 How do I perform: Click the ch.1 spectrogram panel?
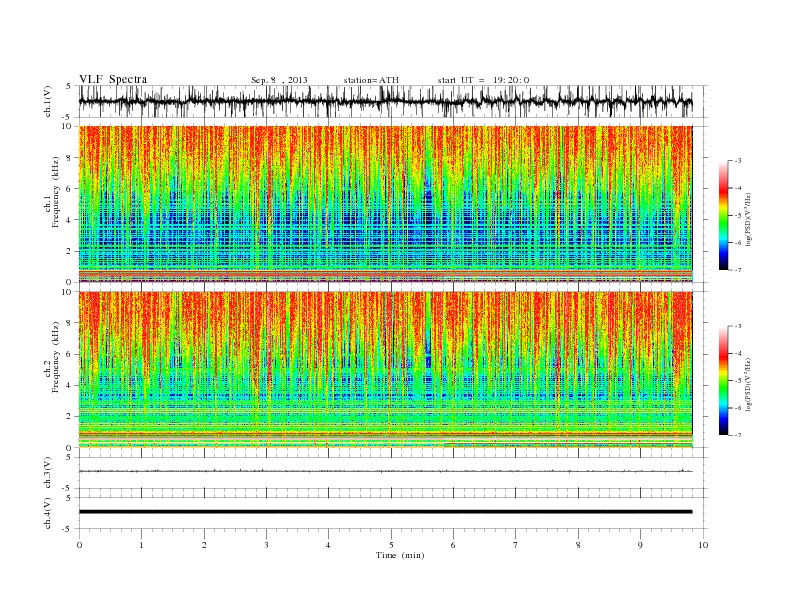point(386,204)
